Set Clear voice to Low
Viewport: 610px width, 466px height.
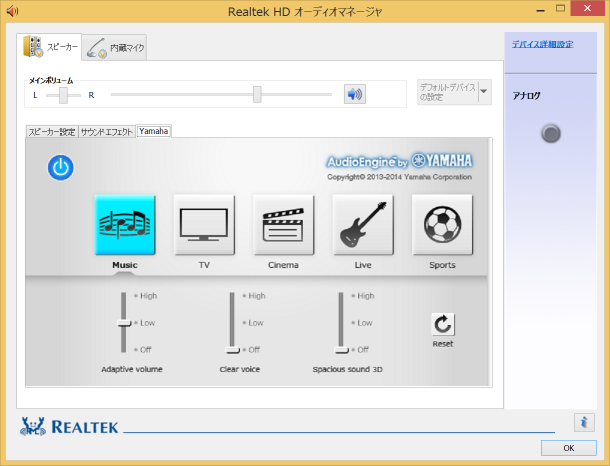[x=253, y=323]
